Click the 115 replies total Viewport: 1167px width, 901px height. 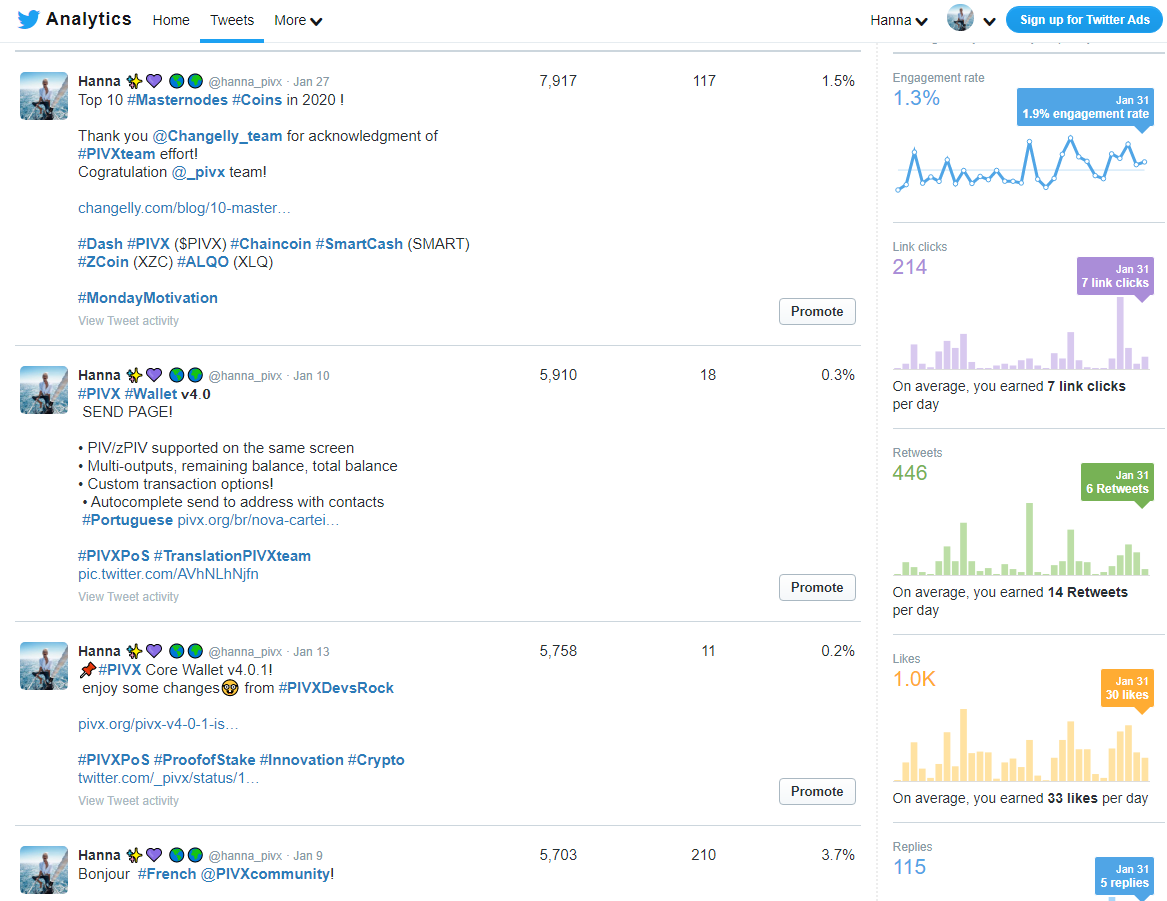coord(909,868)
